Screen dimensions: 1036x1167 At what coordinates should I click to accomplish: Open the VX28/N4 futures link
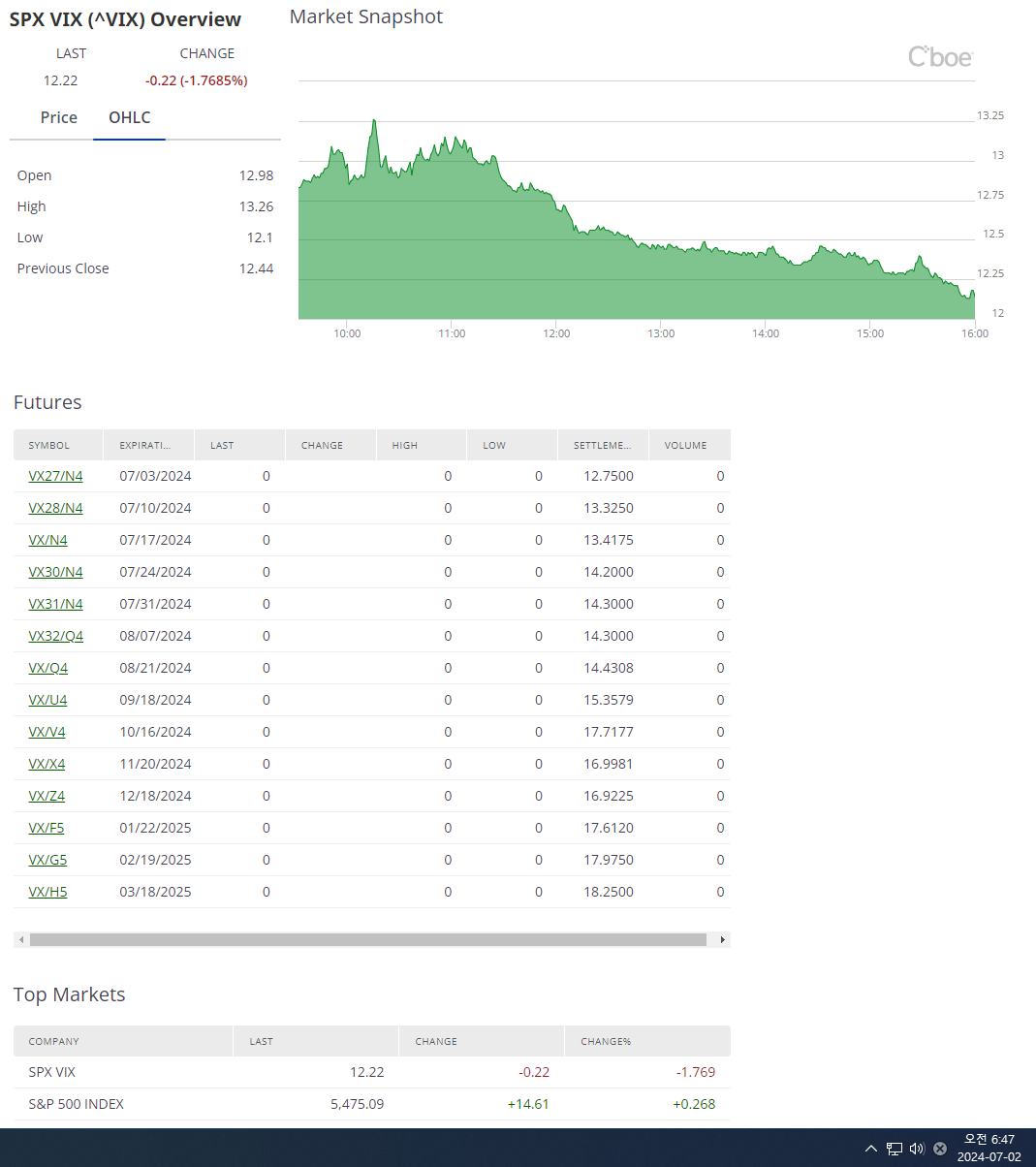[55, 508]
